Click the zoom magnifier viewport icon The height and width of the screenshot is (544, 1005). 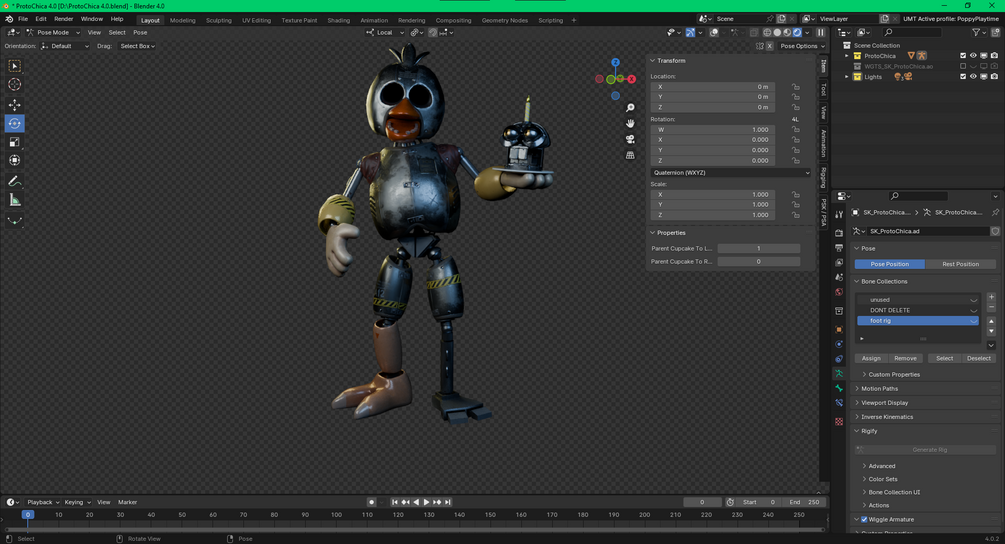pyautogui.click(x=630, y=107)
